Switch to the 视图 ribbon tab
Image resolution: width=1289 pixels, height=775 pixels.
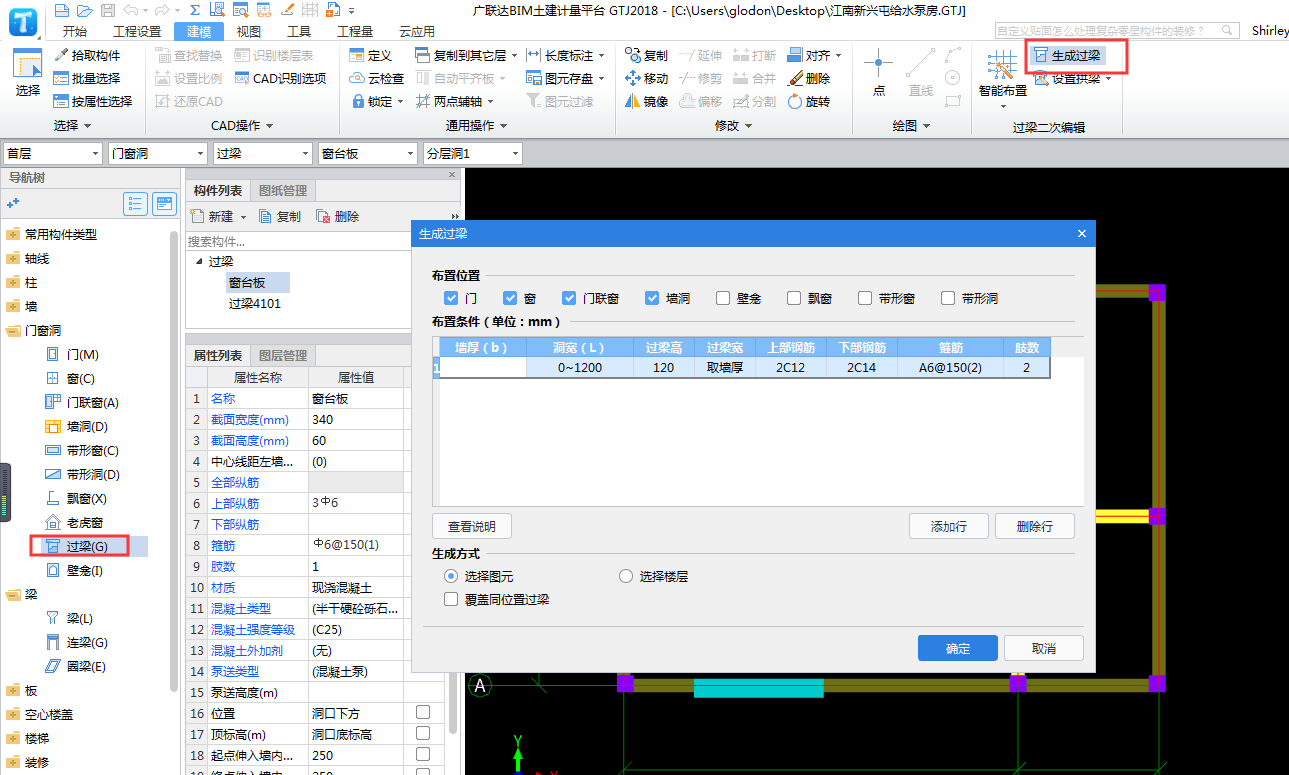tap(249, 31)
